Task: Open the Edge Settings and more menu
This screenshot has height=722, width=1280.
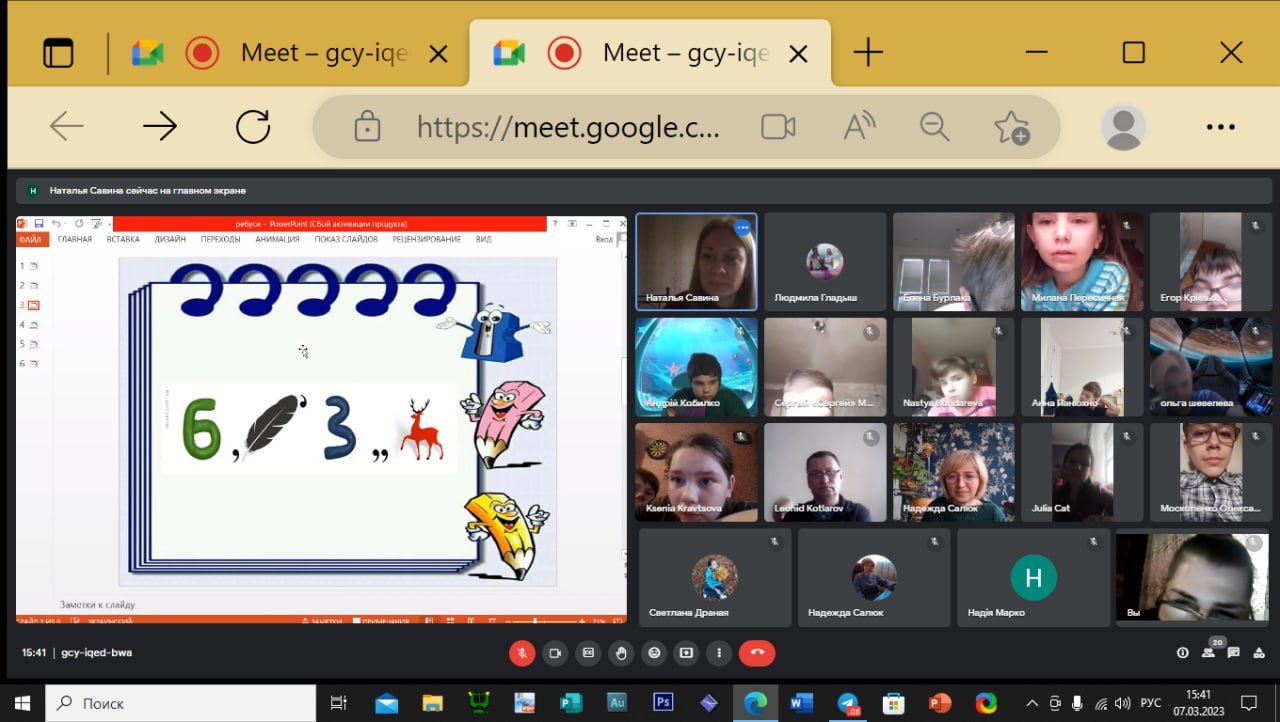Action: [1221, 127]
